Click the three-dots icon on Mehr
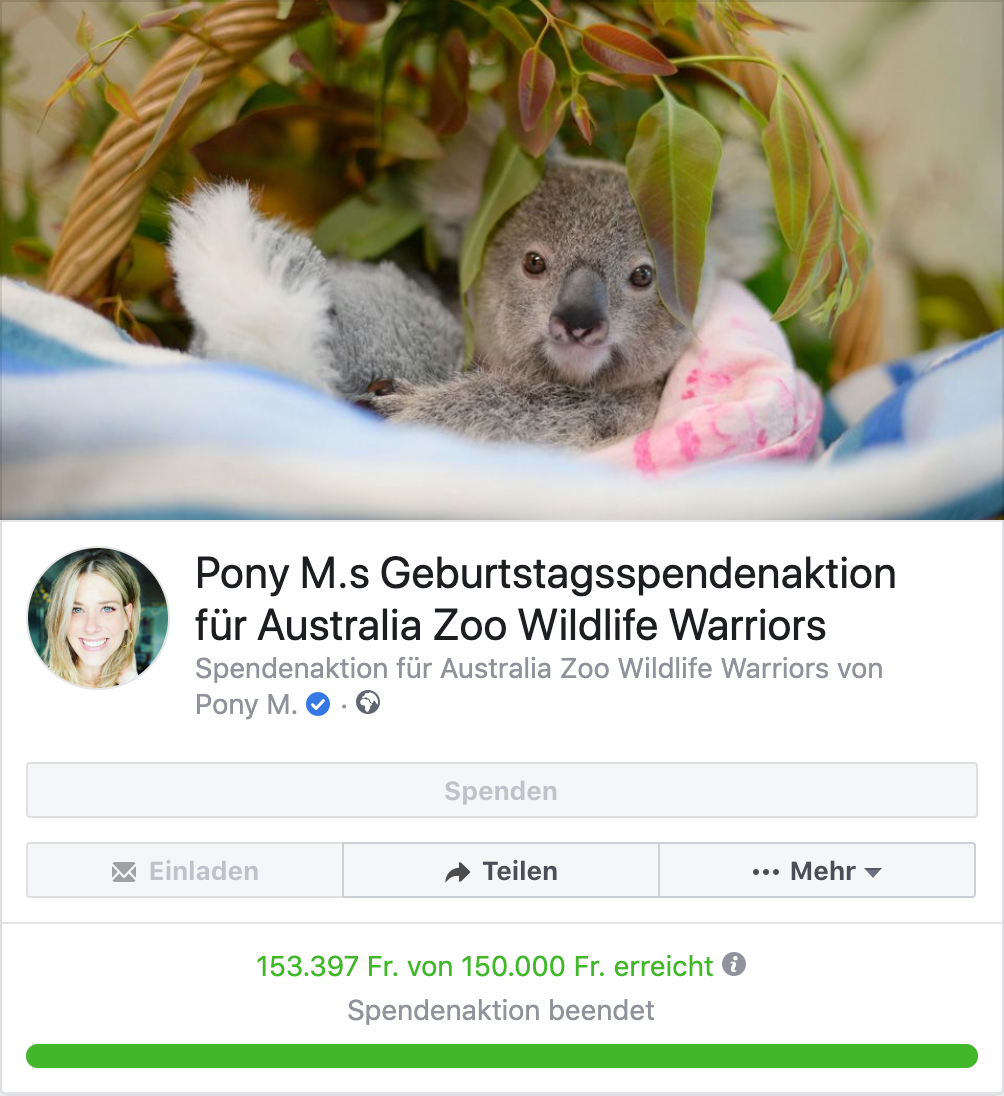Image resolution: width=1004 pixels, height=1096 pixels. [766, 872]
